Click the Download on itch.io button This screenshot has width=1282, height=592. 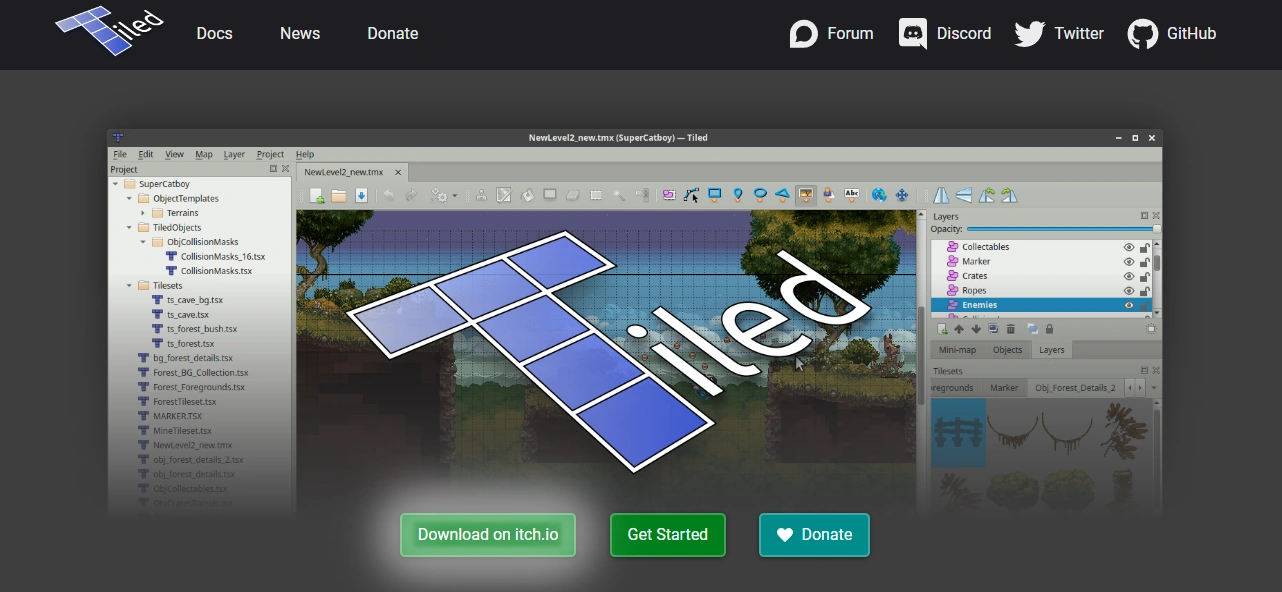(x=488, y=535)
